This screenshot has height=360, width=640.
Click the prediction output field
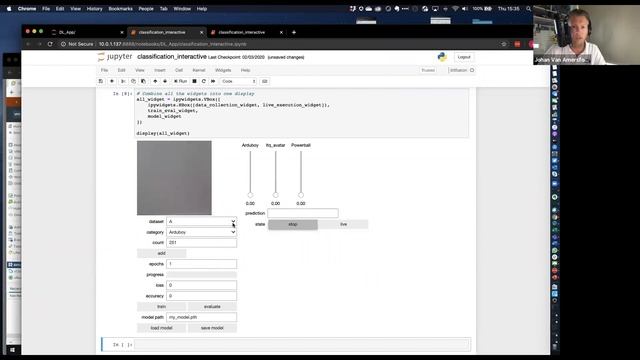pyautogui.click(x=303, y=213)
